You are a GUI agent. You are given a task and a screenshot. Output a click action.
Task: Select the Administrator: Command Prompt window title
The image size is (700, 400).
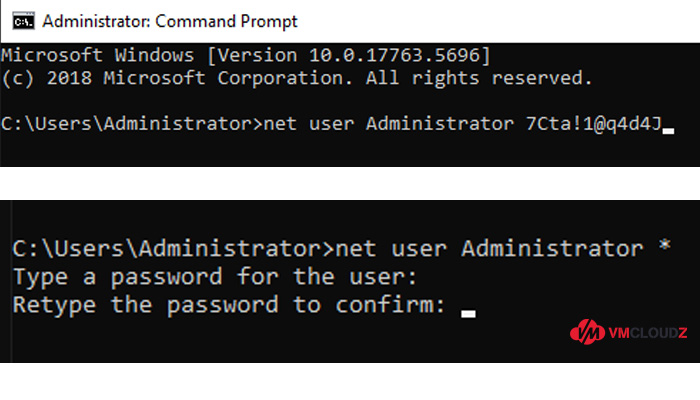coord(170,21)
